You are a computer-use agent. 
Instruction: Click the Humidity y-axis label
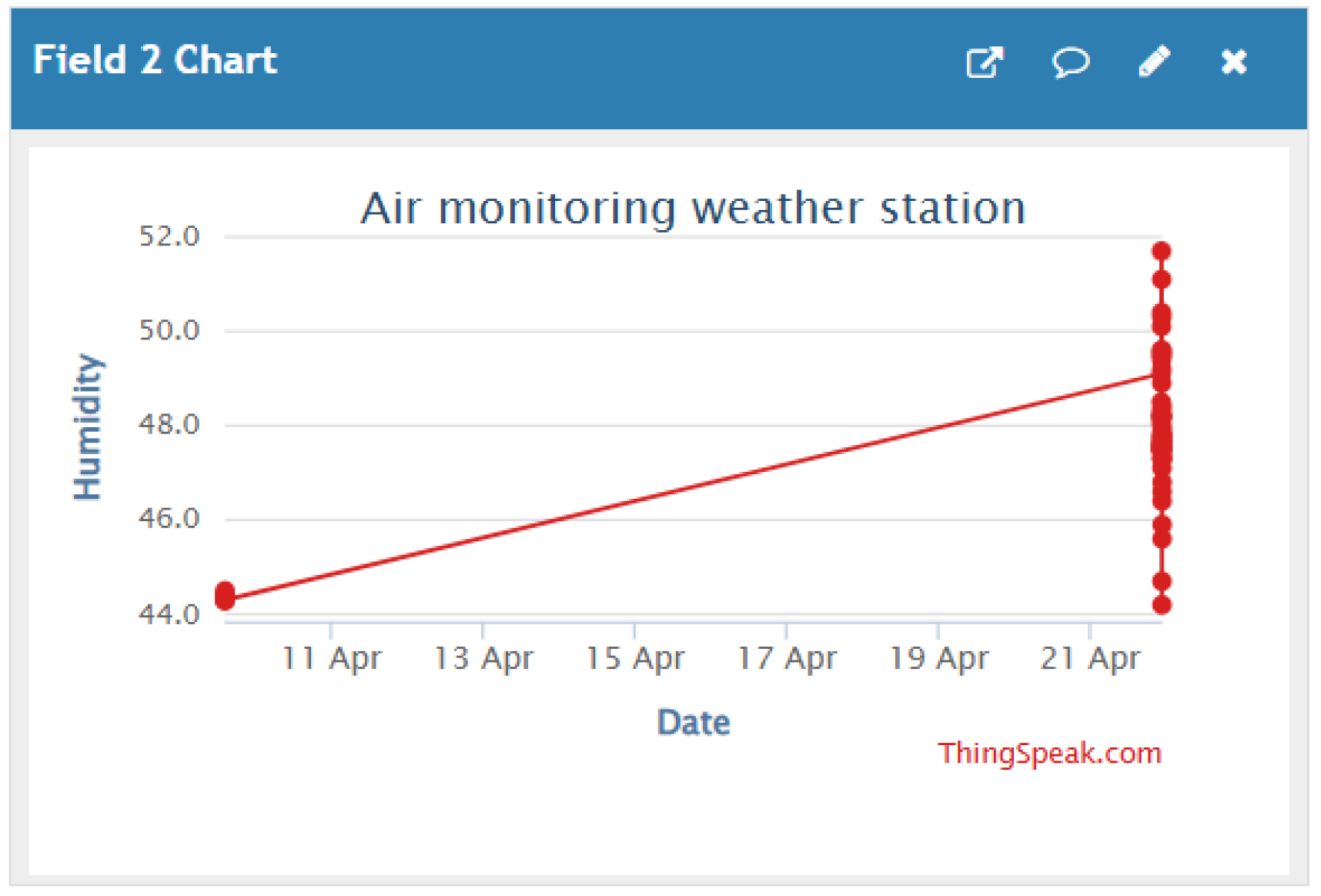88,426
